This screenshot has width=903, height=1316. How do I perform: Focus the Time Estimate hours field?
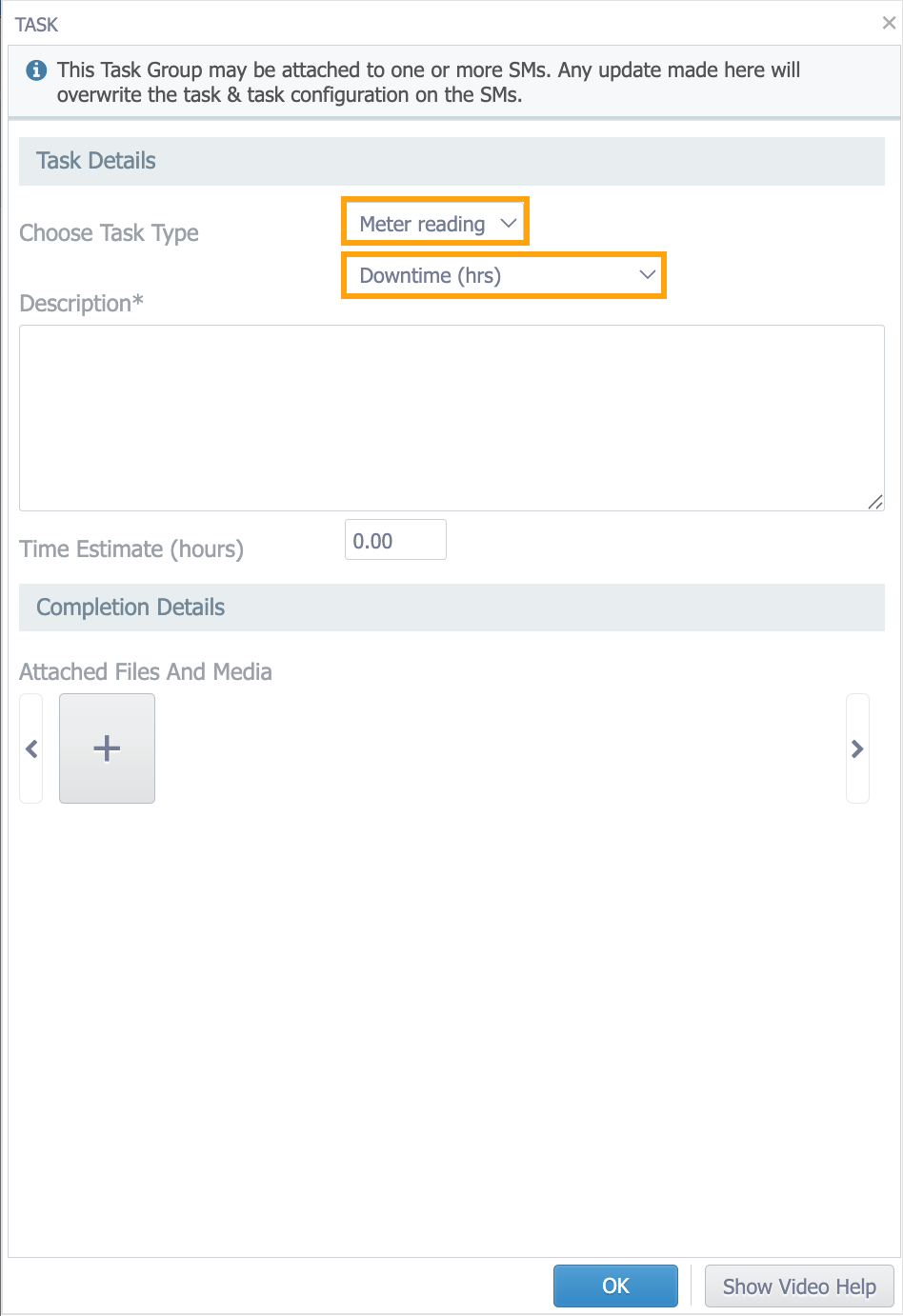[395, 540]
